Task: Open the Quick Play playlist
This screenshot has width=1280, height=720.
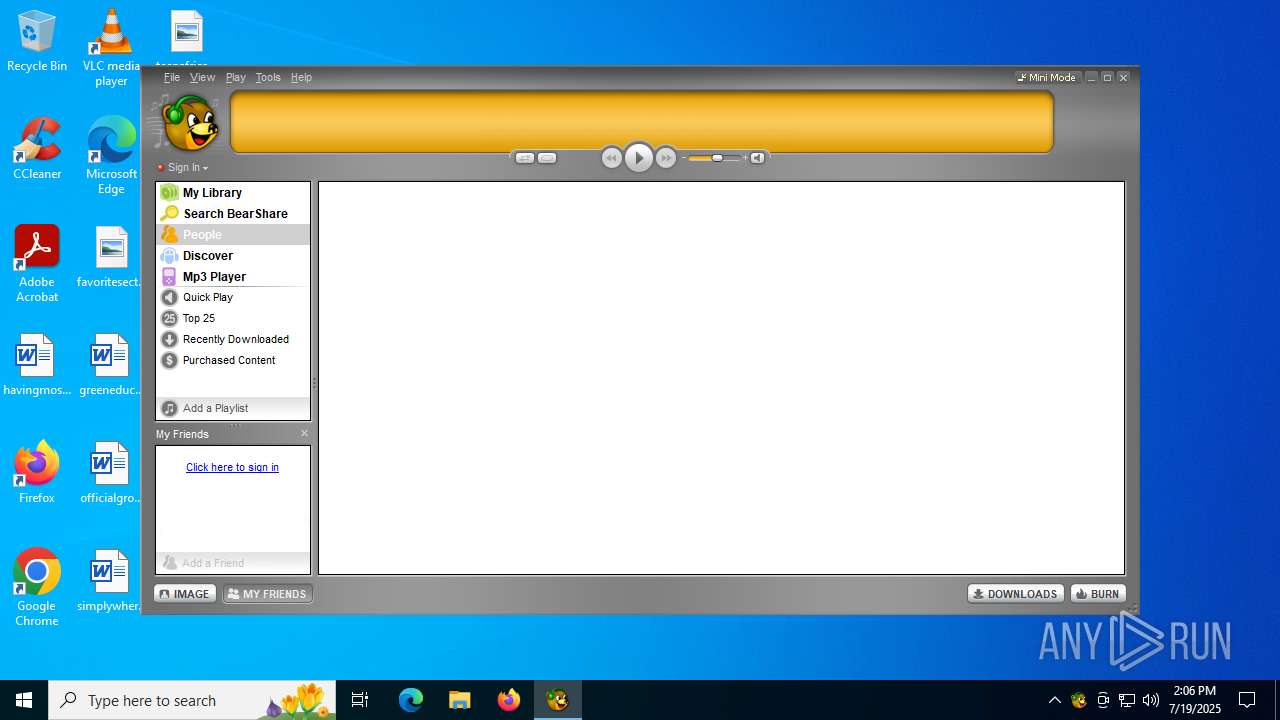Action: coord(232,297)
